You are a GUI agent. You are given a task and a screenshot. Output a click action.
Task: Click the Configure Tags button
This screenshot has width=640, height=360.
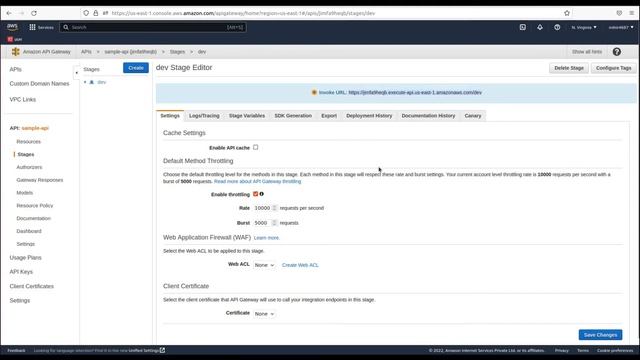click(x=613, y=68)
